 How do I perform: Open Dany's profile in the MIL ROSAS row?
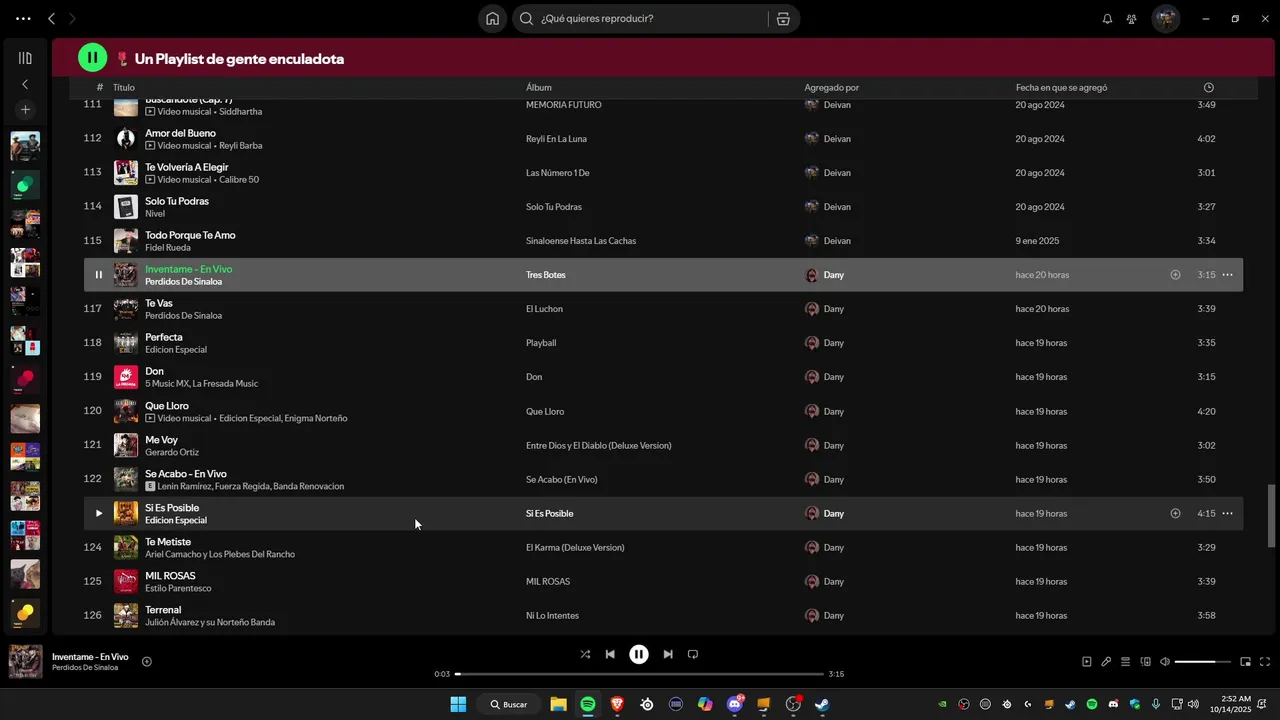click(x=834, y=582)
